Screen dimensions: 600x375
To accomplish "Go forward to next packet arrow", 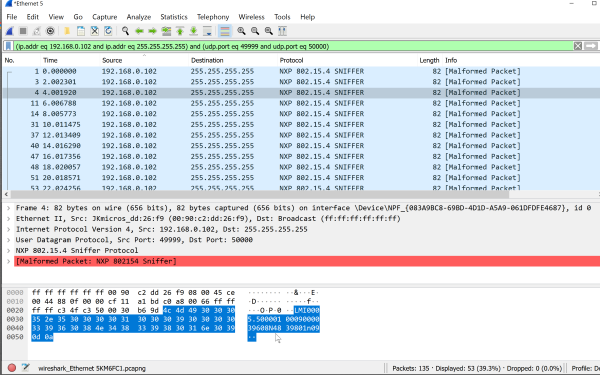I will (x=152, y=31).
